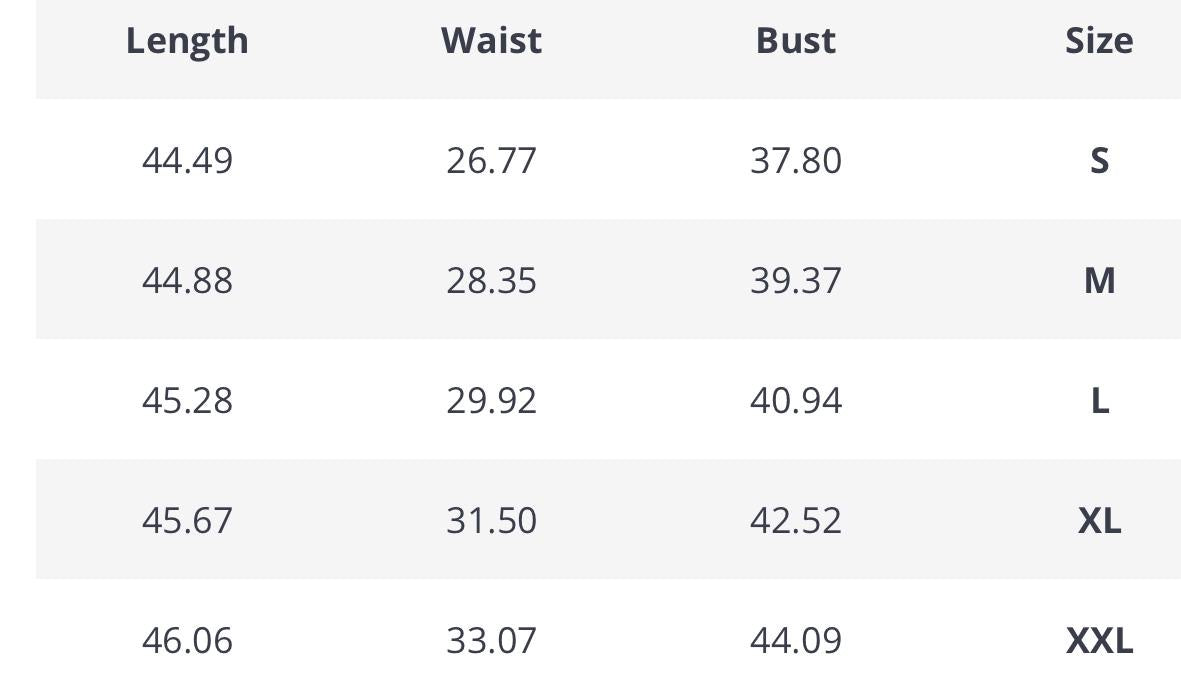Click the Bust column header
The height and width of the screenshot is (682, 1181).
795,41
